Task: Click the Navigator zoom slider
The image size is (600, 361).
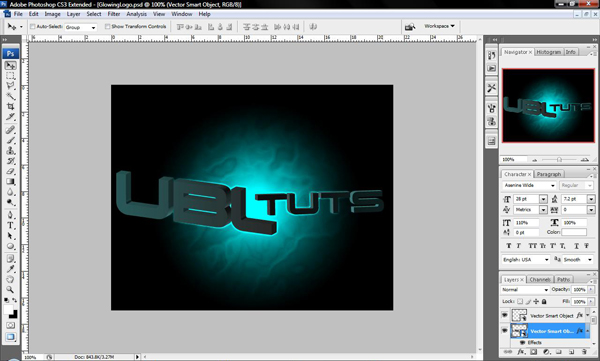Action: [x=559, y=159]
